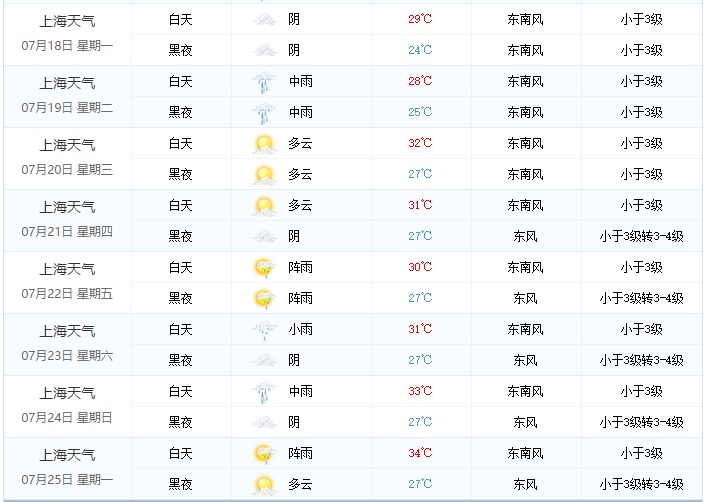Click the 24℃ night temperature
The width and height of the screenshot is (704, 502).
click(420, 50)
